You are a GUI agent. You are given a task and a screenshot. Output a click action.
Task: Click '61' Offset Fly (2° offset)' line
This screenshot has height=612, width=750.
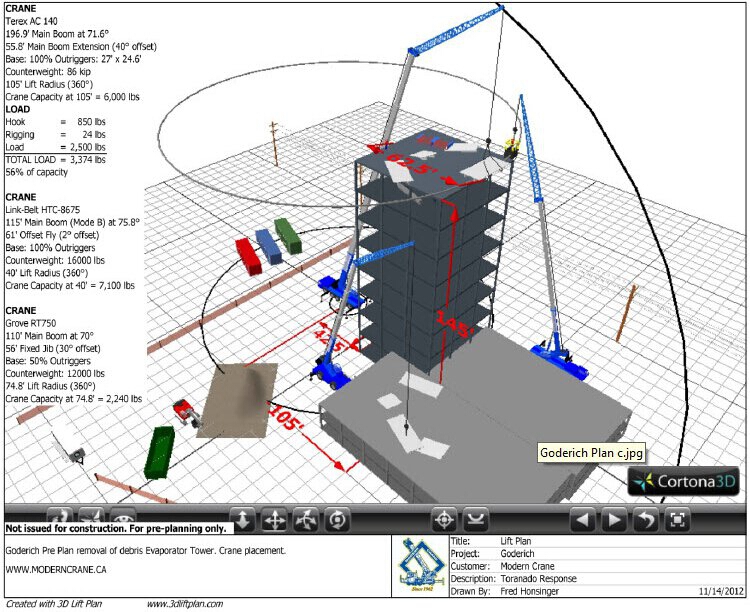[x=52, y=235]
